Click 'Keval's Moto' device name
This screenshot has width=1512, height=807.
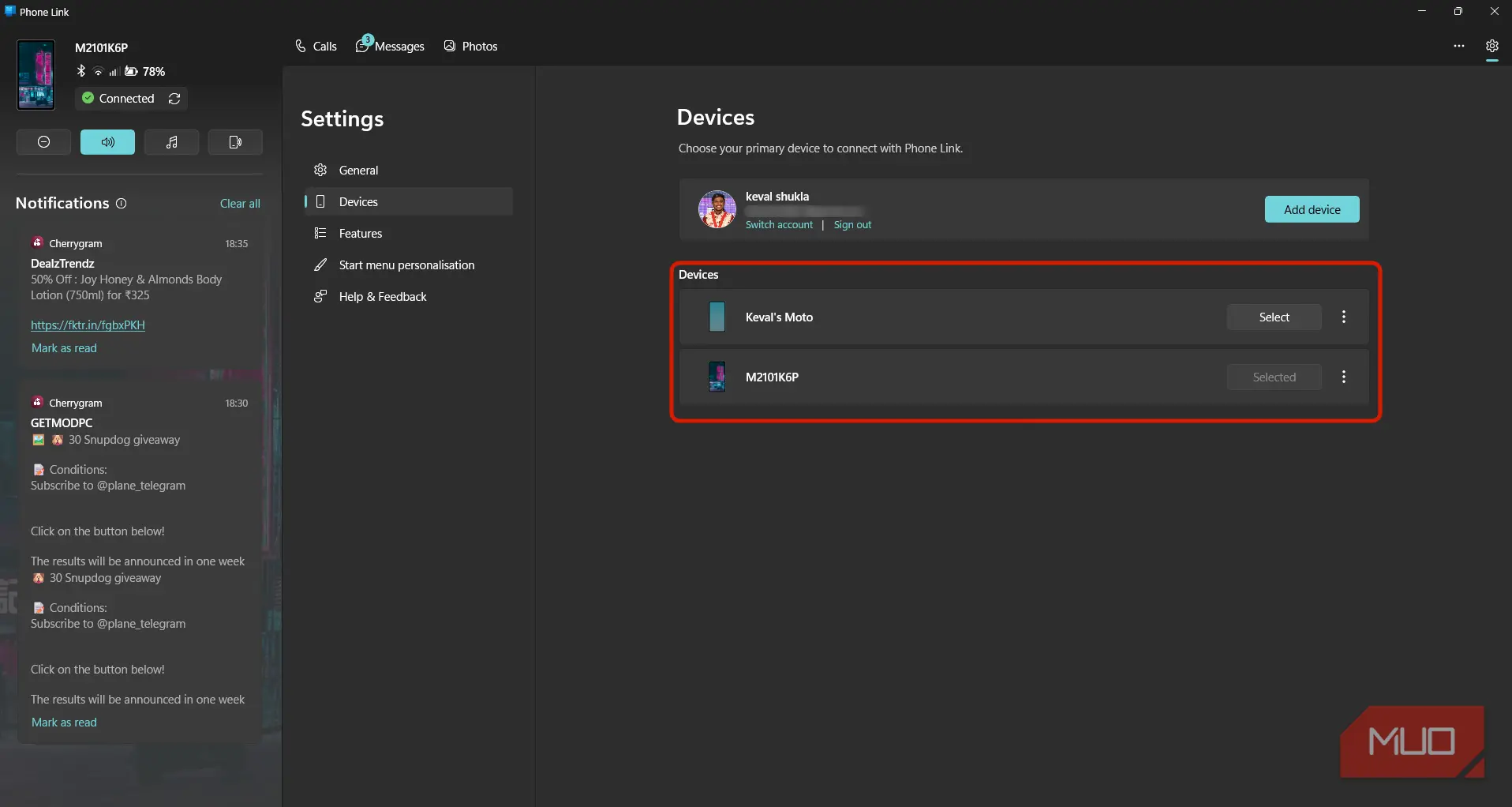[x=779, y=317]
